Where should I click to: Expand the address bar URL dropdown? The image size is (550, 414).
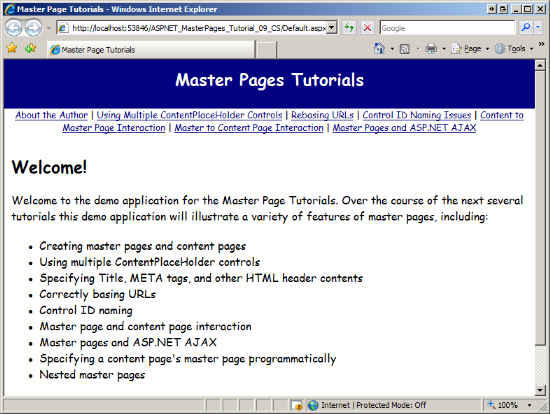(x=332, y=27)
